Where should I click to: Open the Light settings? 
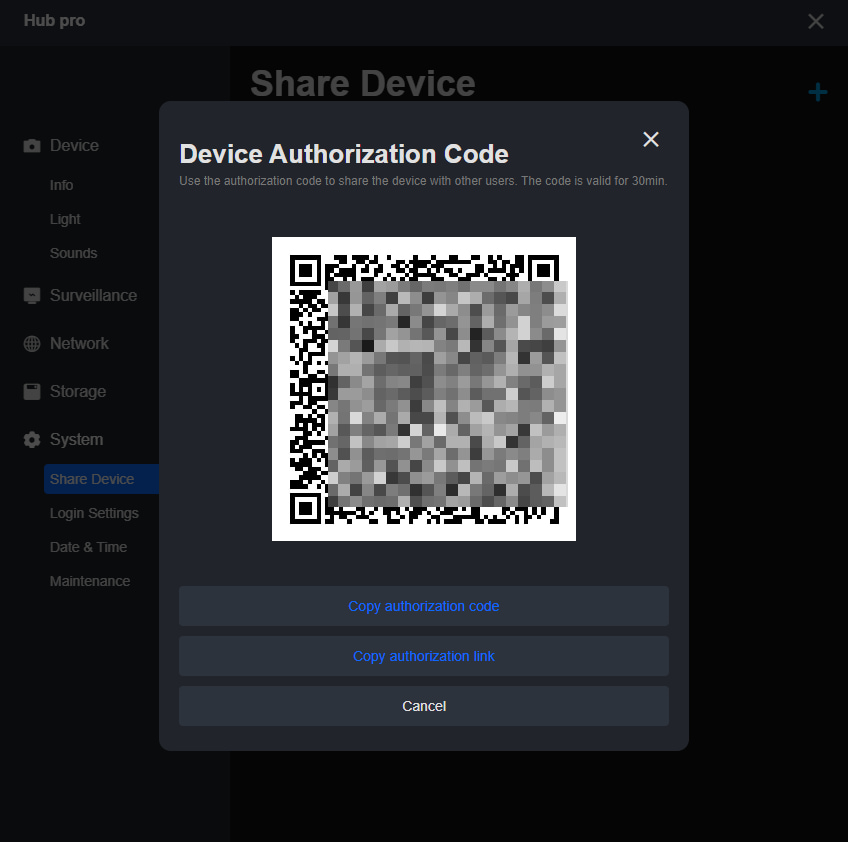[65, 219]
